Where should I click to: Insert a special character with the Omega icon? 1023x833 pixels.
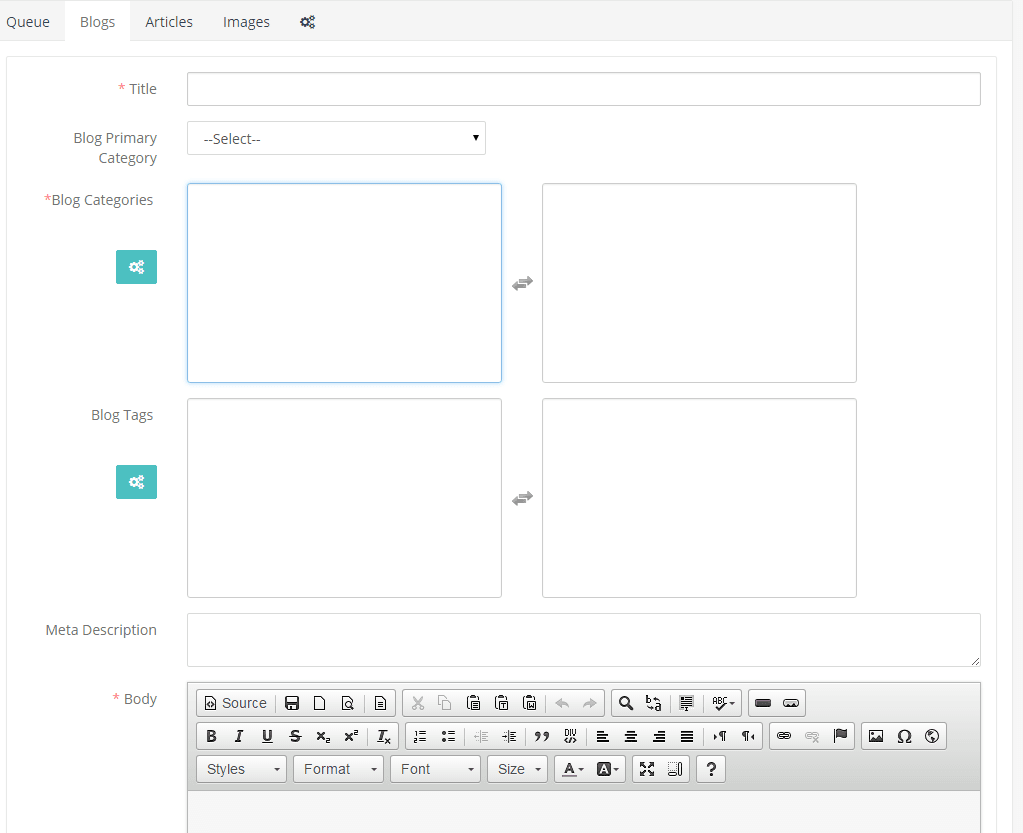(904, 736)
